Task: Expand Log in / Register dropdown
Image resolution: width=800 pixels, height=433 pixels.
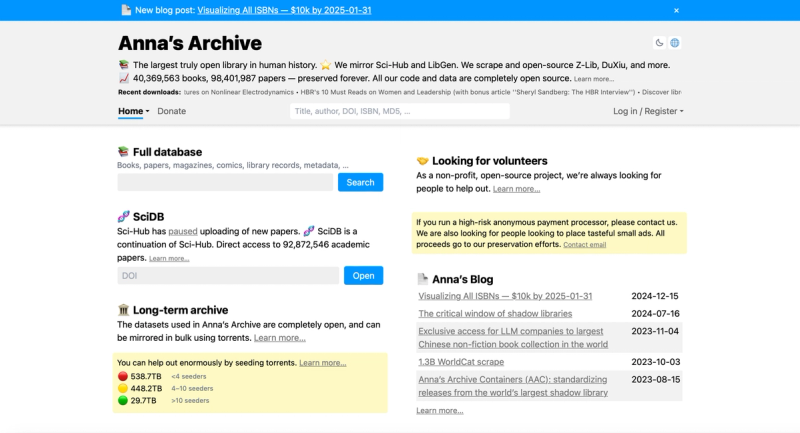Action: (x=648, y=111)
